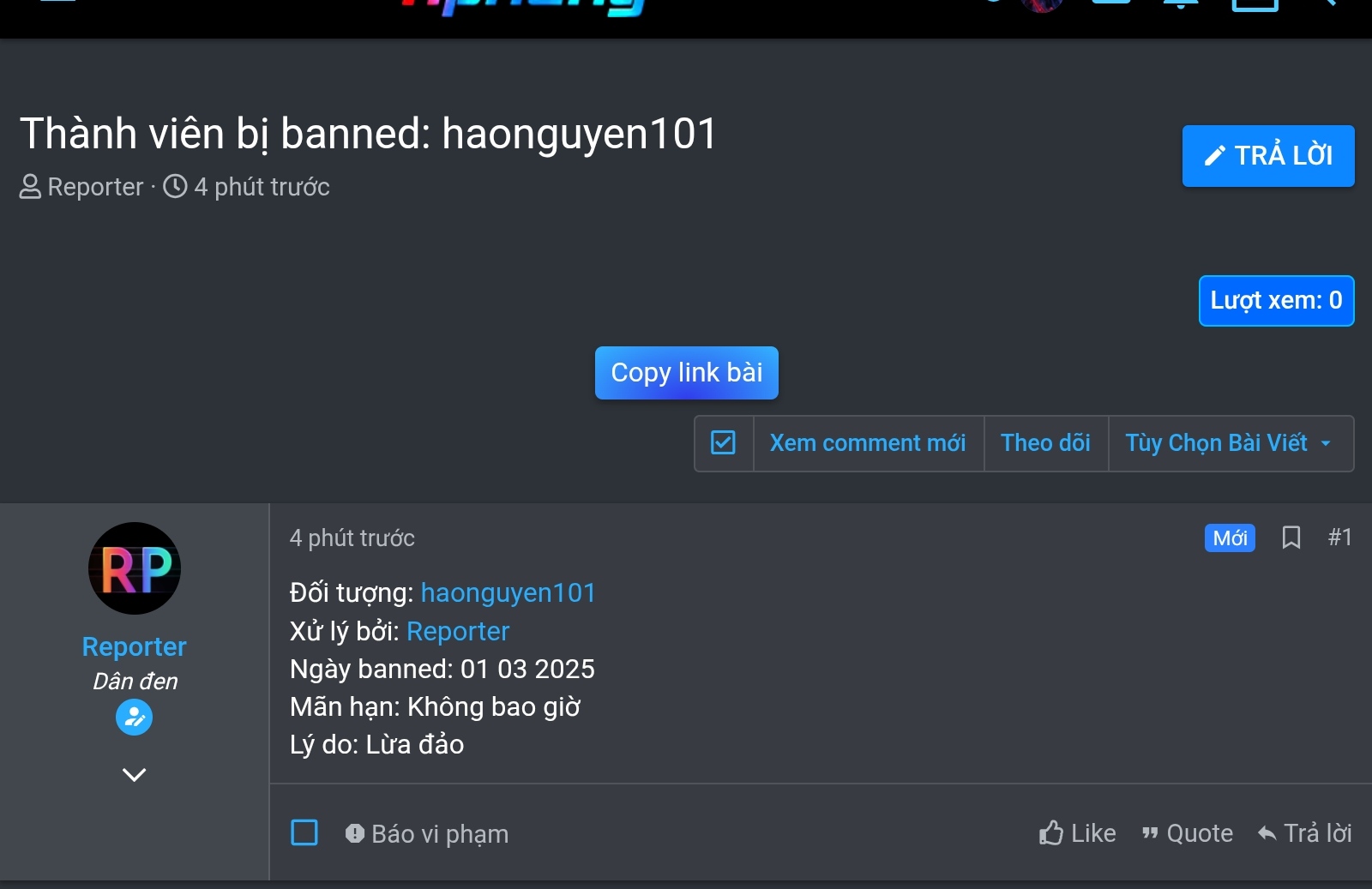Screen dimensions: 1372x889
Task: Select the Theo dõi option
Action: coord(1046,443)
